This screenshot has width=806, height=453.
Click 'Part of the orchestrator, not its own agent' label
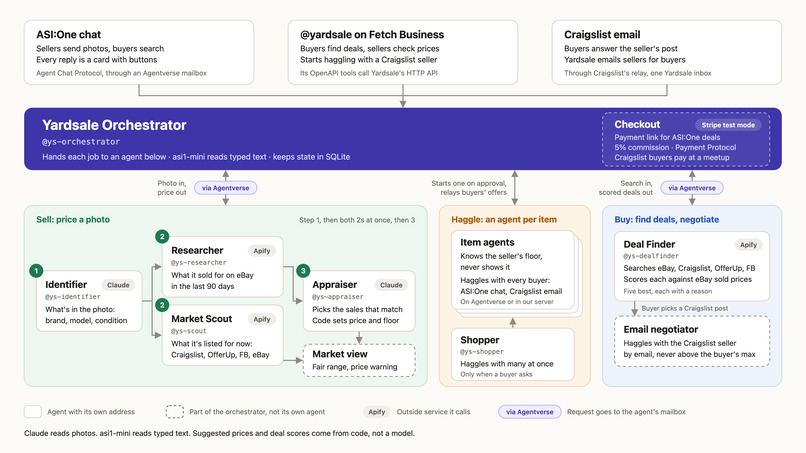[x=257, y=411]
